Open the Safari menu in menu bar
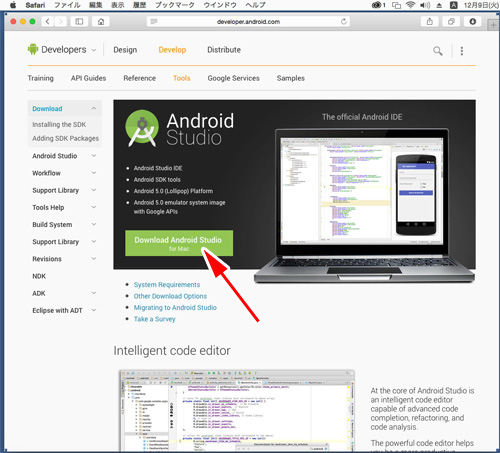Viewport: 500px width, 453px height. 35,5
